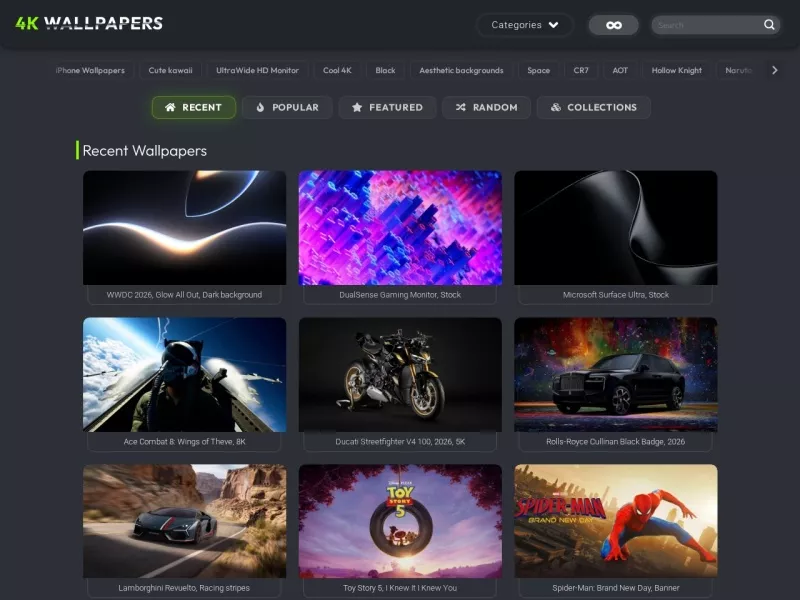This screenshot has height=600, width=800.
Task: Open Rolls-Royce Cullinan Black Badge title link
Action: [x=615, y=442]
